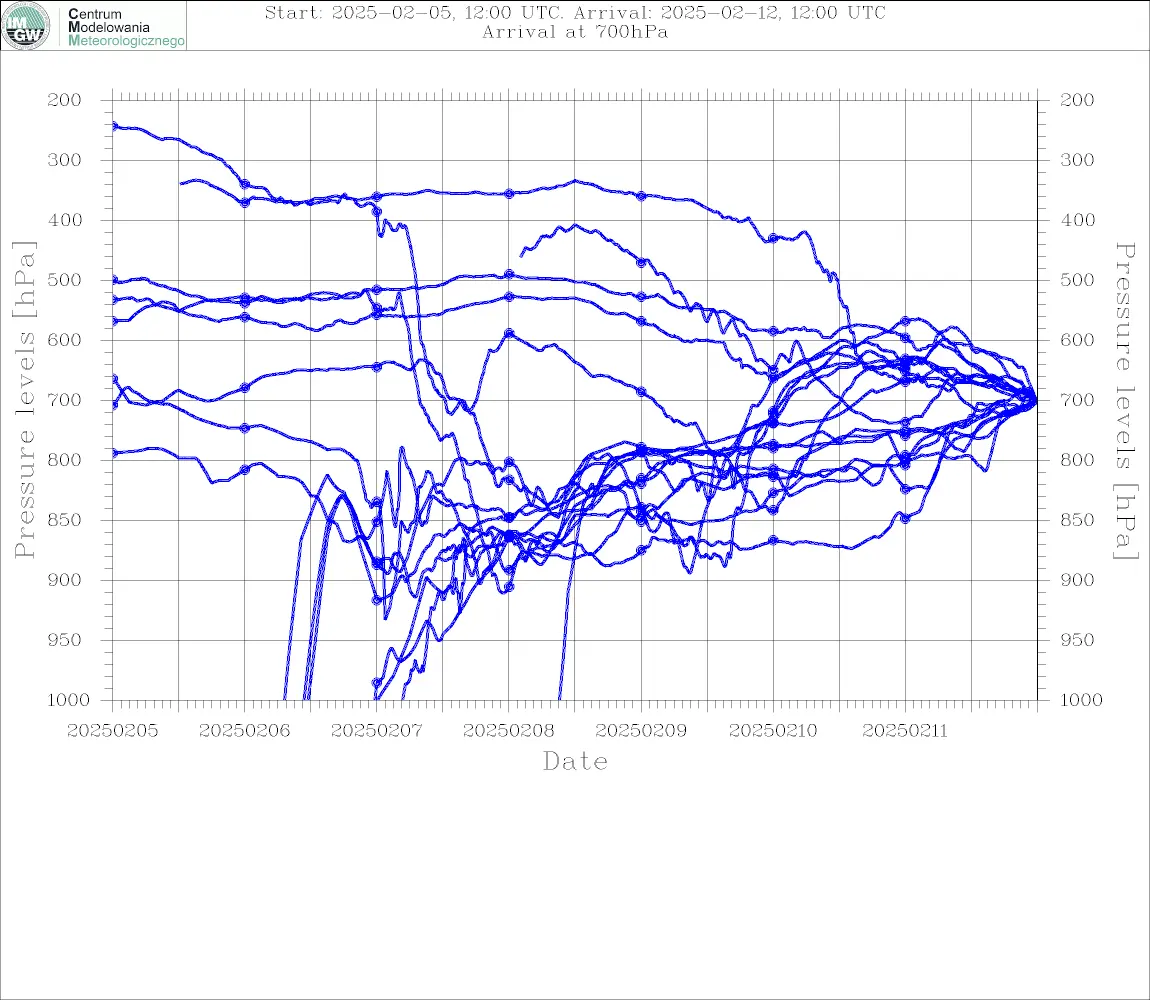Click the topmost trajectory start marker near 240 hPa
Image resolution: width=1150 pixels, height=1000 pixels.
pyautogui.click(x=114, y=125)
